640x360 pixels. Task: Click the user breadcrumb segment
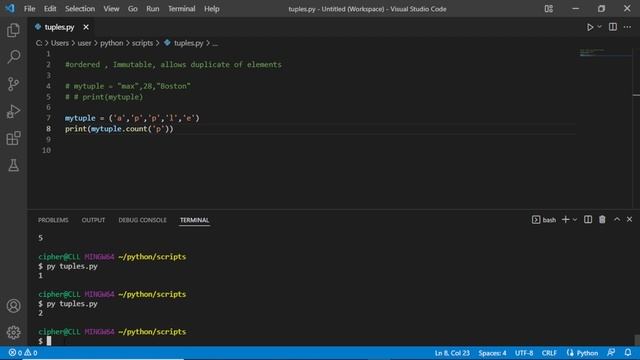click(x=84, y=43)
